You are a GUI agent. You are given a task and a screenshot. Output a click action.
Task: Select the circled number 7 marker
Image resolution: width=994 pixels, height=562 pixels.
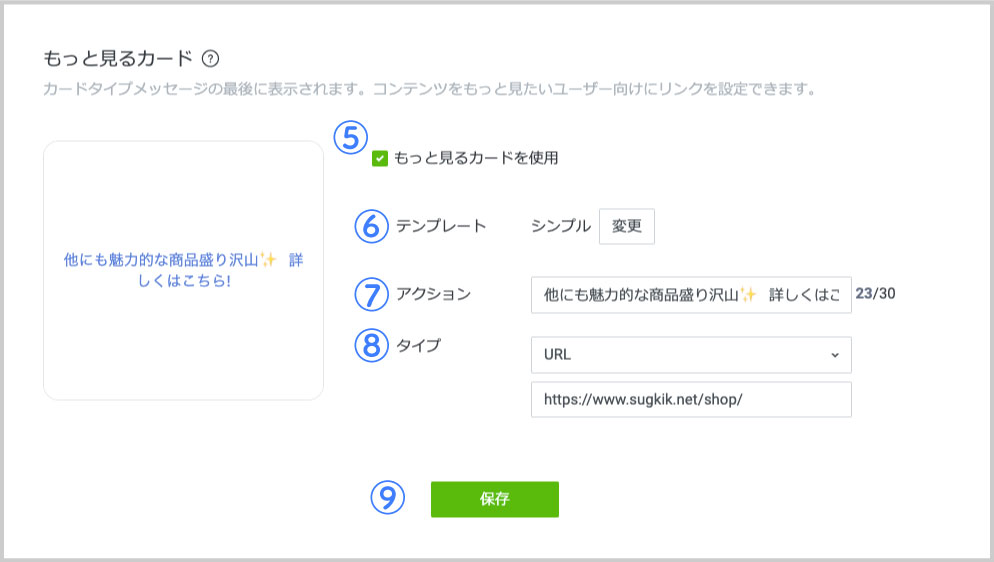click(371, 294)
